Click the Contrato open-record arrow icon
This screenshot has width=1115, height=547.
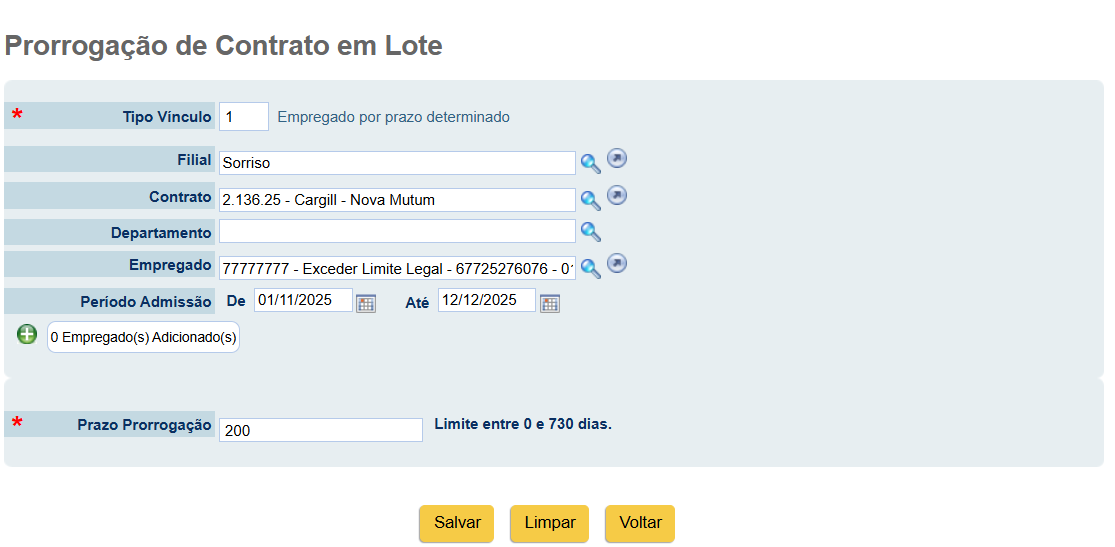pyautogui.click(x=617, y=195)
